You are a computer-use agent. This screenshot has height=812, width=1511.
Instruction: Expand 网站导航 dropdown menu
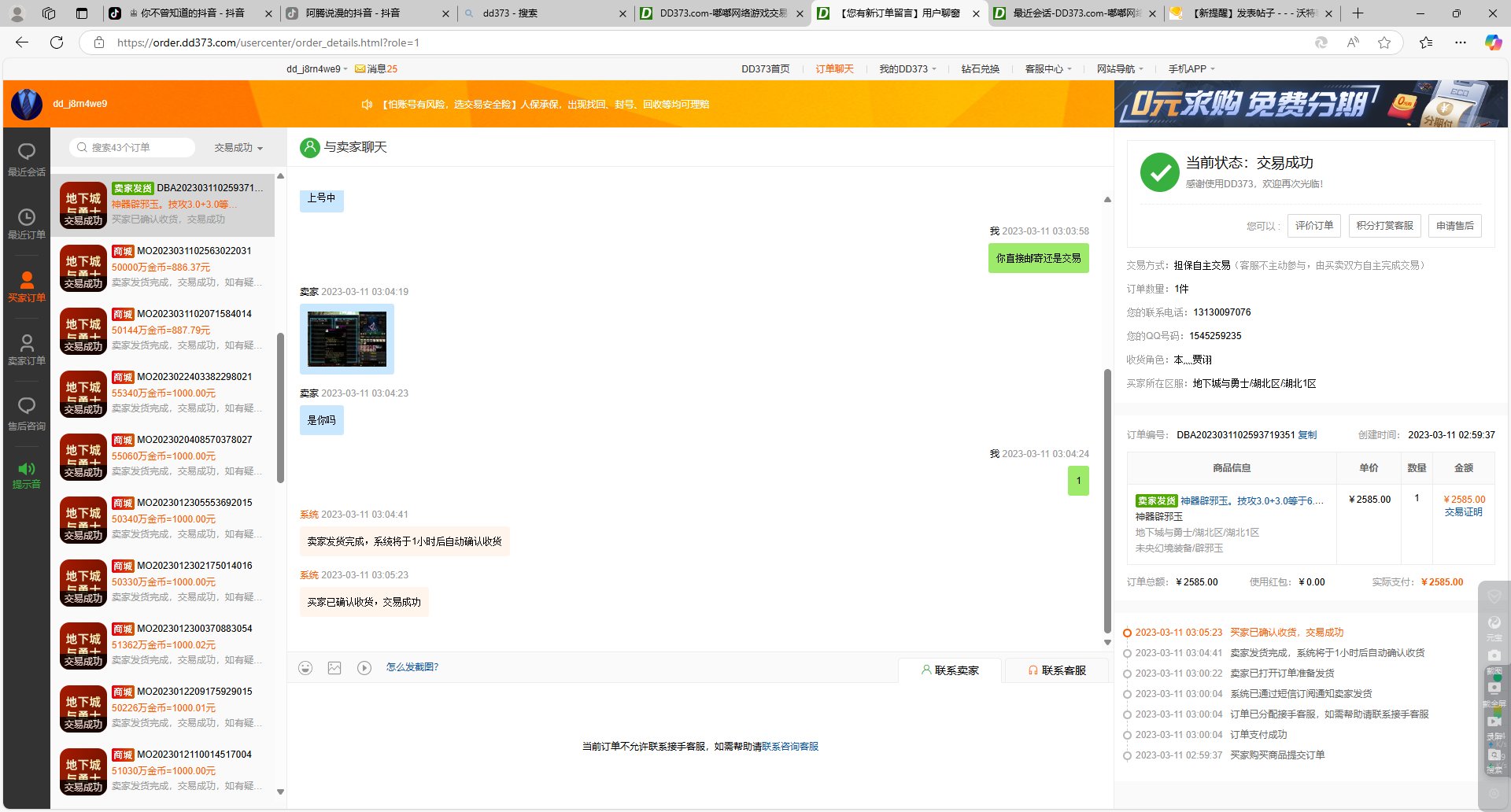click(x=1120, y=69)
